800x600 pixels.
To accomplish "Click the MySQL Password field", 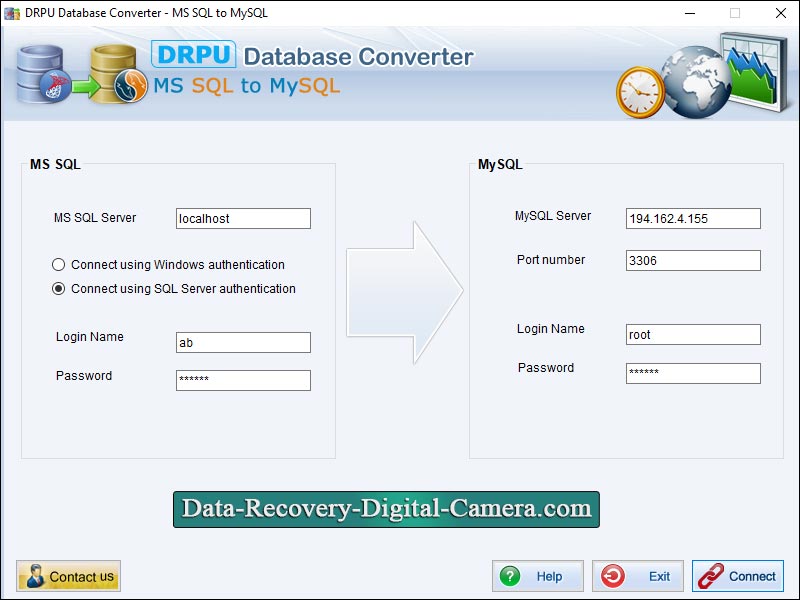I will pos(693,374).
